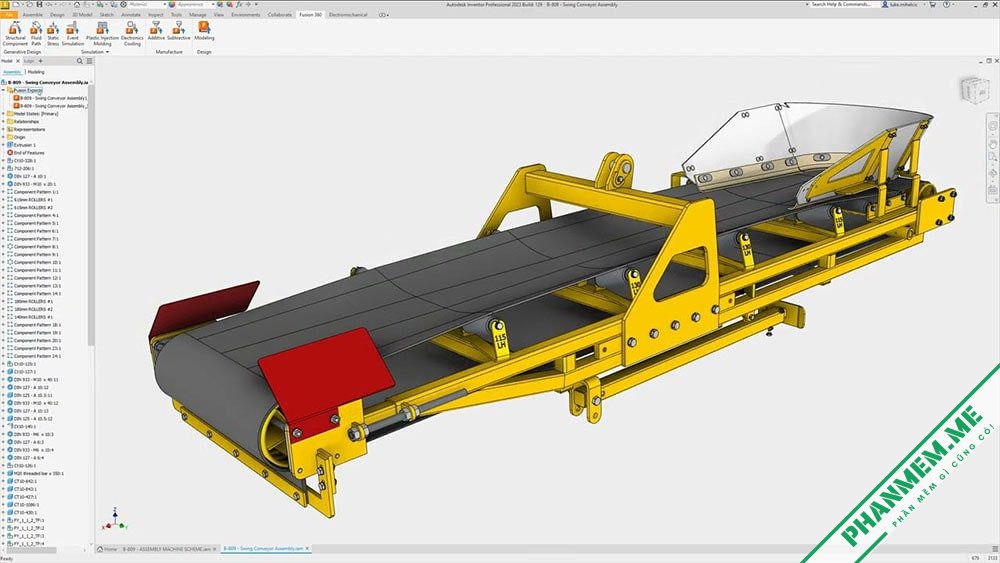Switch to the Design ribbon tab

[x=57, y=14]
